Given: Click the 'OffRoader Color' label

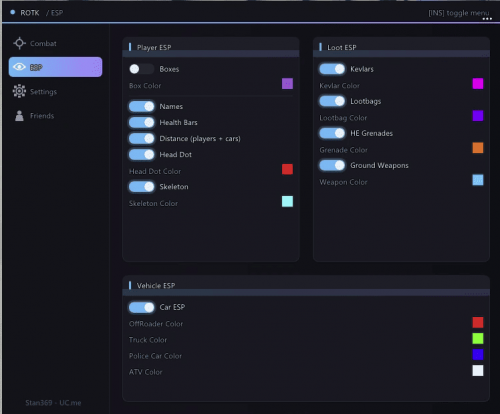Looking at the screenshot, I should click(156, 324).
